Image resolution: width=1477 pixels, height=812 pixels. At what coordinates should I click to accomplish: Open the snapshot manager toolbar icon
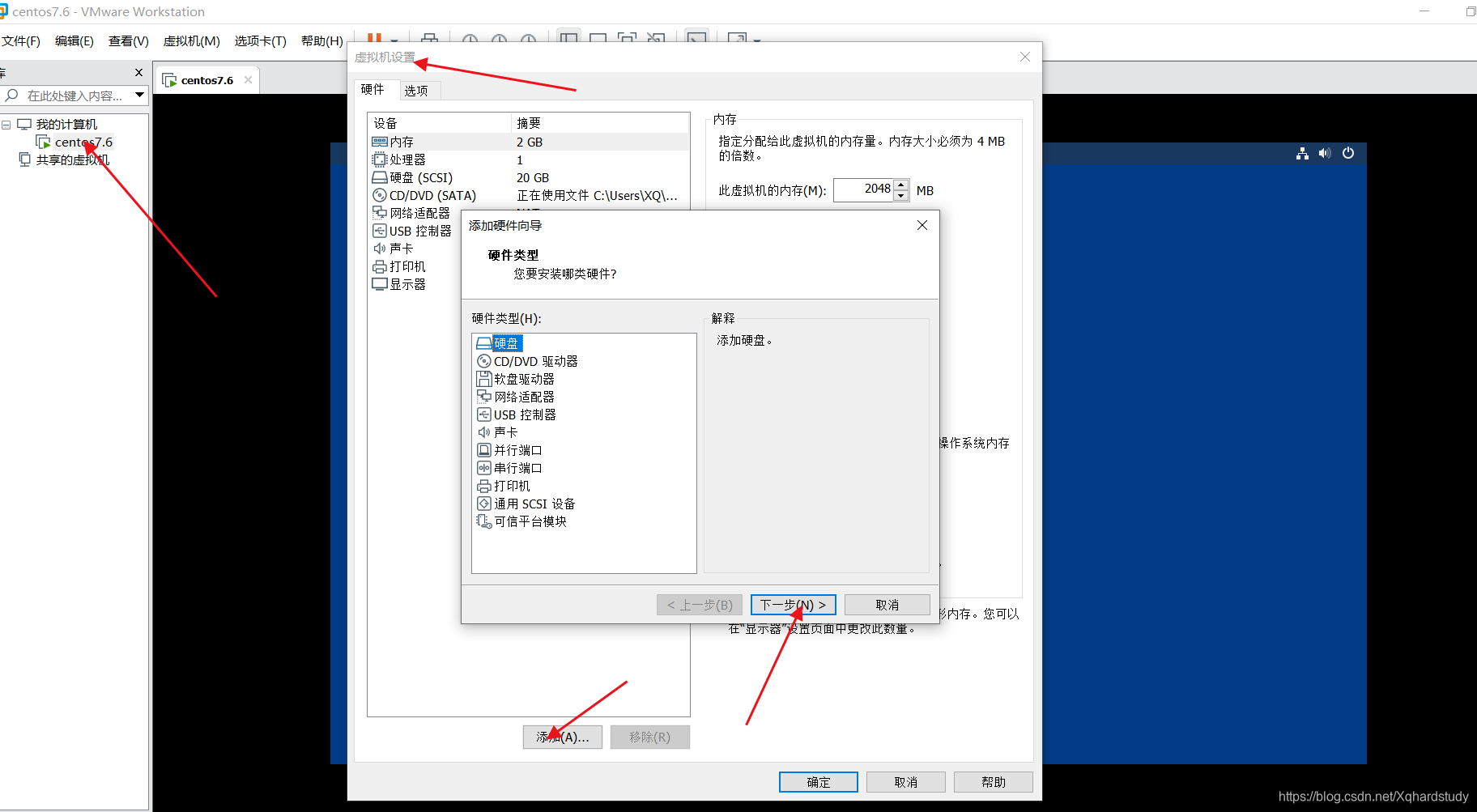pos(529,38)
